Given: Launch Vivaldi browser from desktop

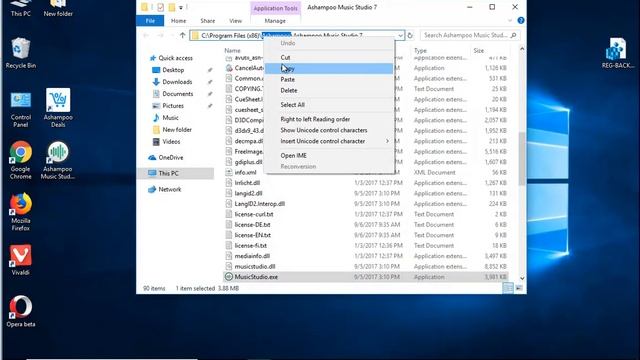Looking at the screenshot, I should (x=20, y=260).
